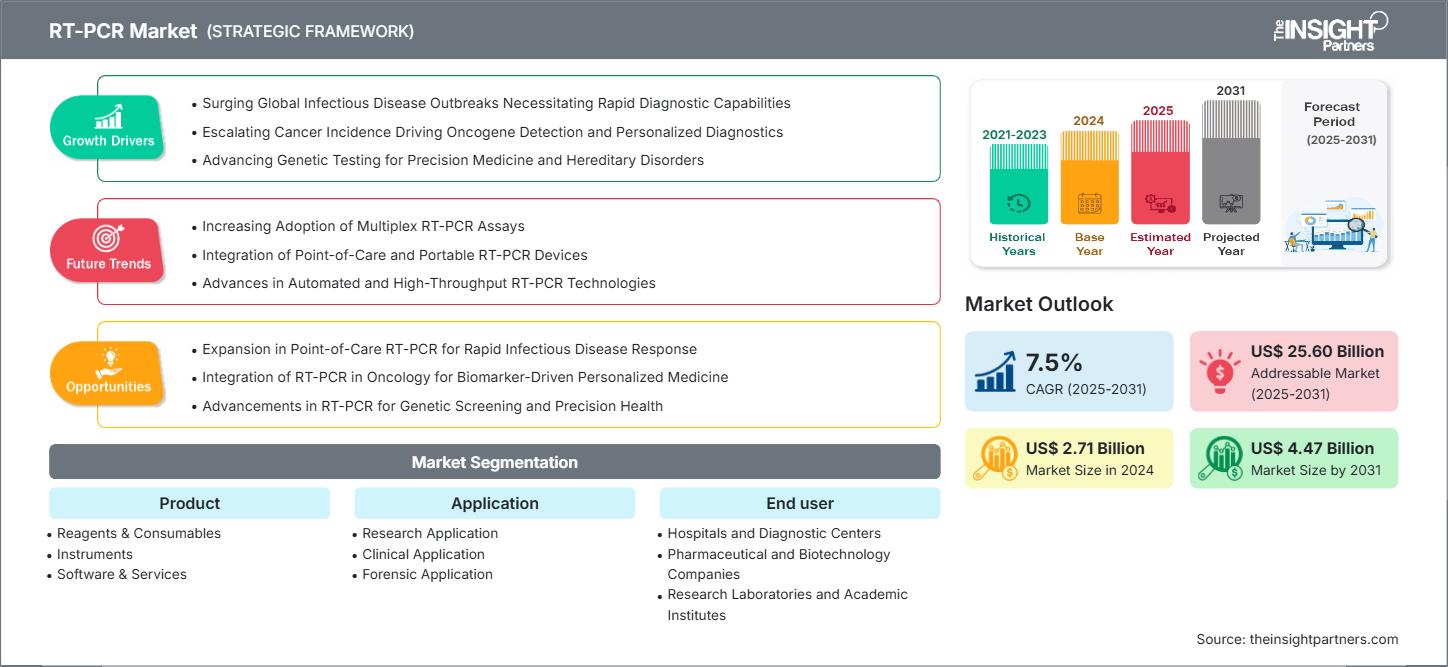Click the Addressable Market dollar-lightbulb icon
This screenshot has width=1448, height=667.
pyautogui.click(x=1218, y=370)
